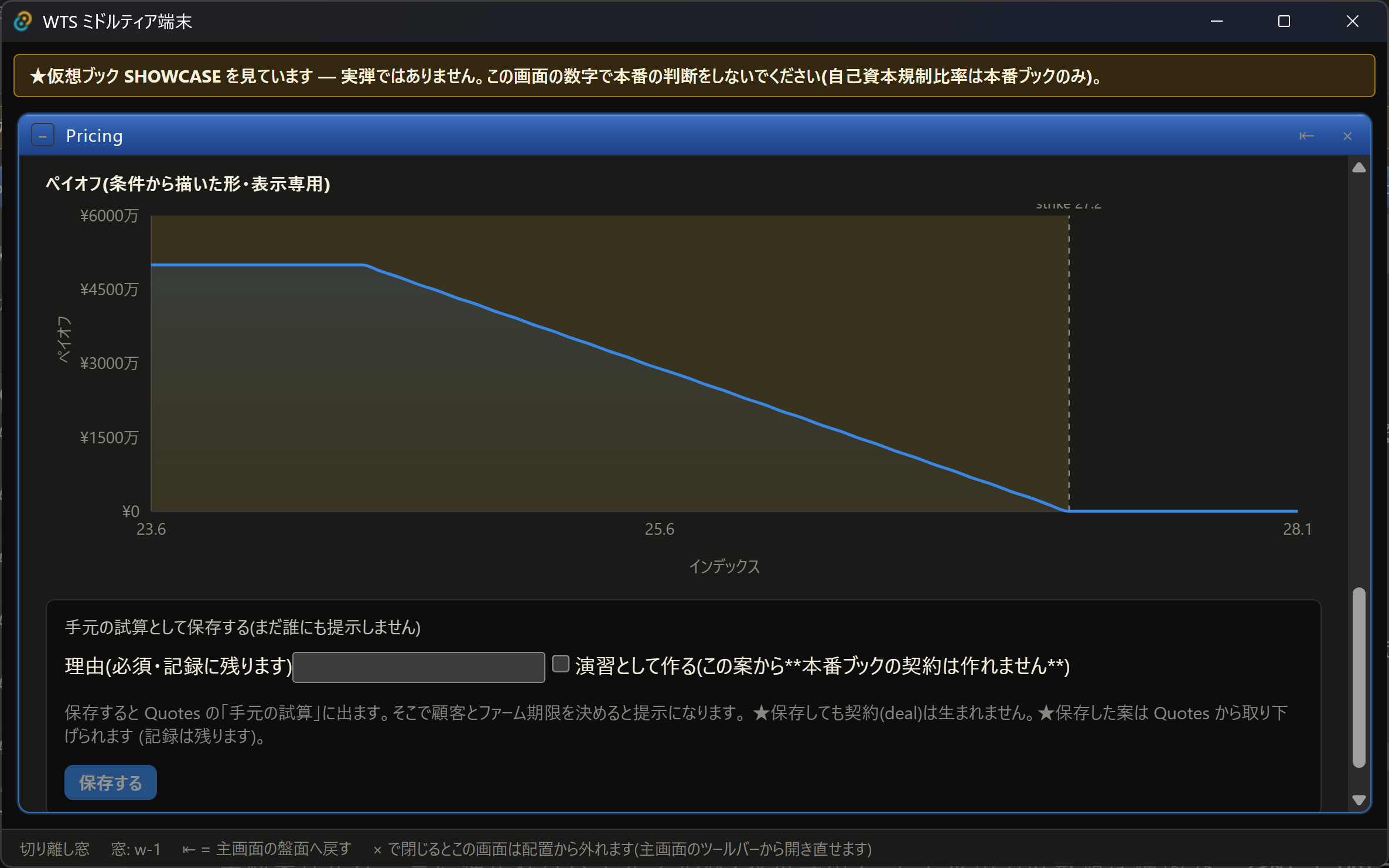
Task: Click the WTS app logo icon
Action: [x=23, y=22]
